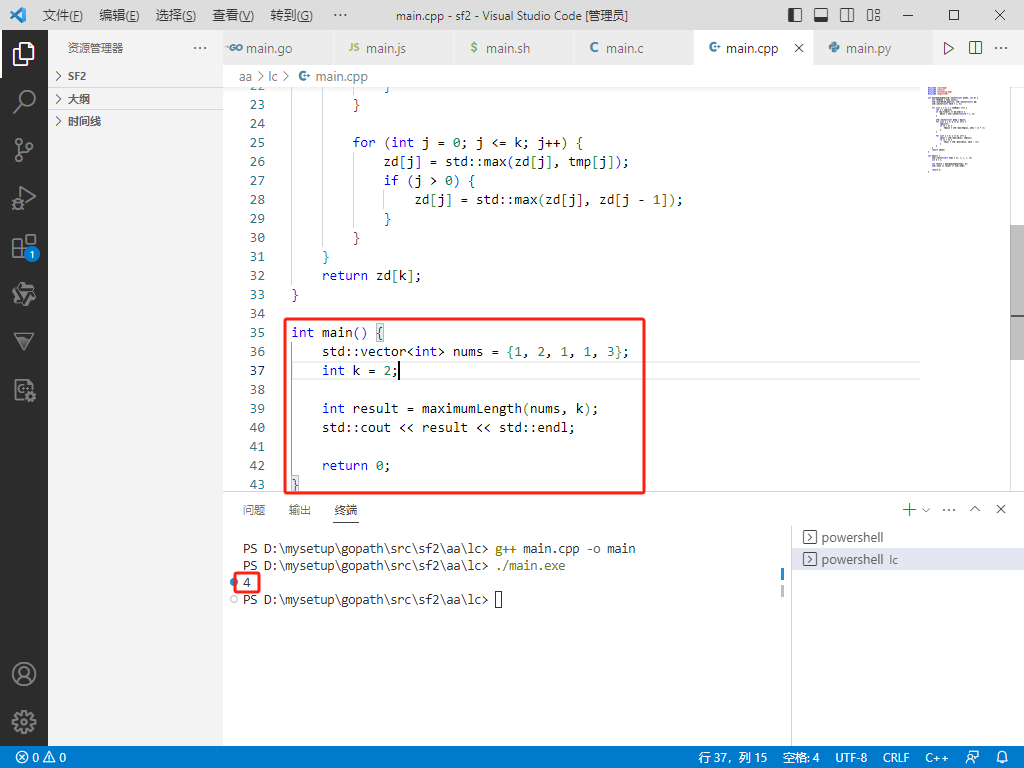Click the activity bar icon below Extensions

pyautogui.click(x=24, y=294)
